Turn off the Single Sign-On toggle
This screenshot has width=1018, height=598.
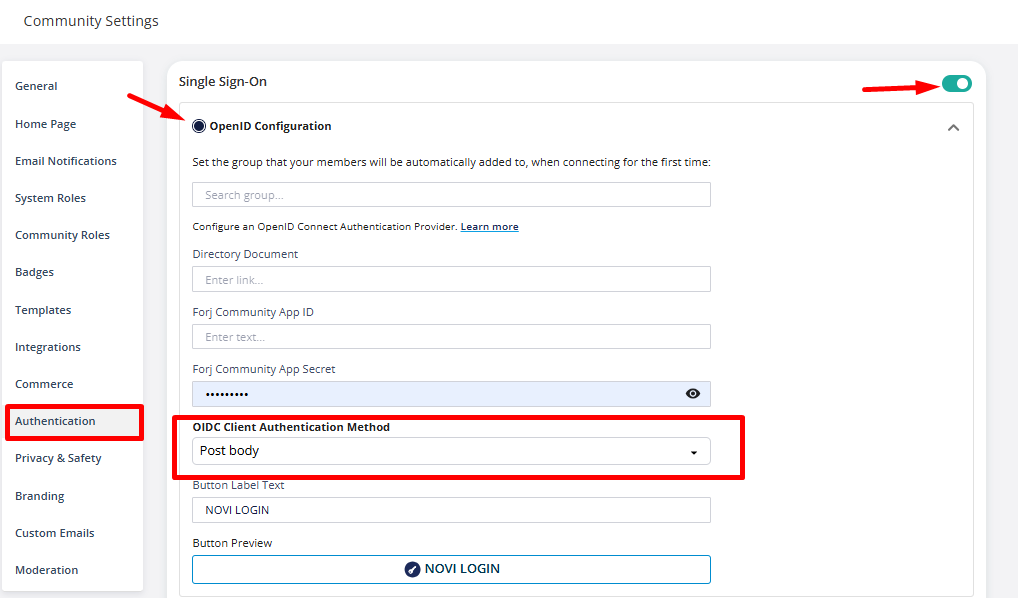click(x=957, y=84)
